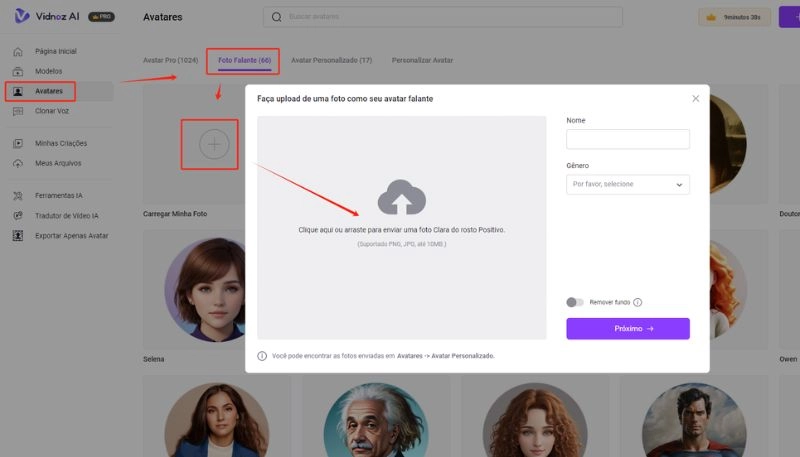Click the Modelos icon in the sidebar
The height and width of the screenshot is (457, 800).
(x=18, y=71)
